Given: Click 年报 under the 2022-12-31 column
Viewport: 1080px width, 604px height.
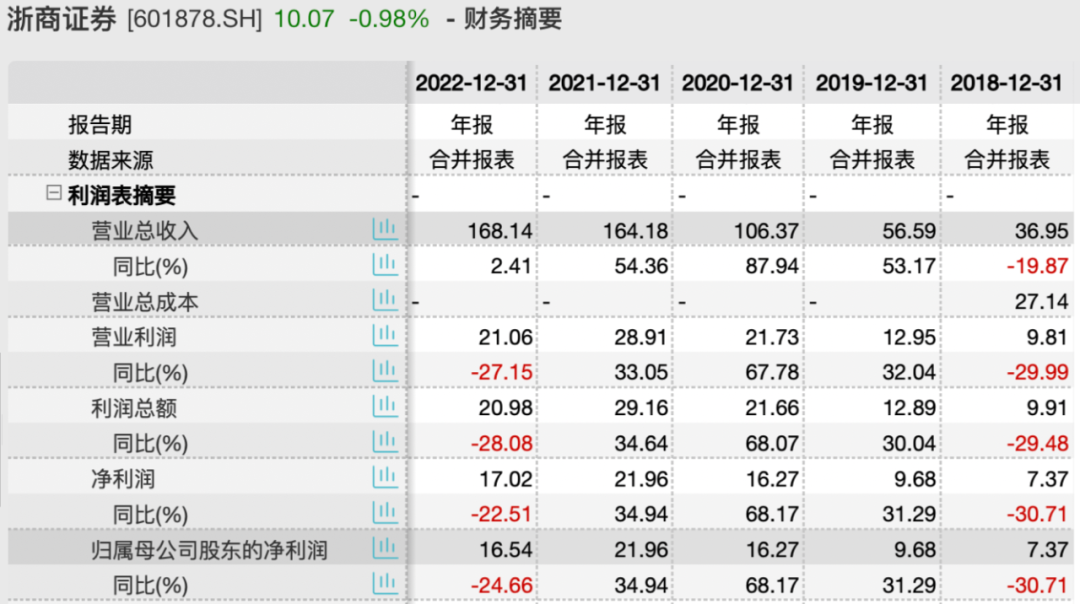Looking at the screenshot, I should pyautogui.click(x=472, y=125).
